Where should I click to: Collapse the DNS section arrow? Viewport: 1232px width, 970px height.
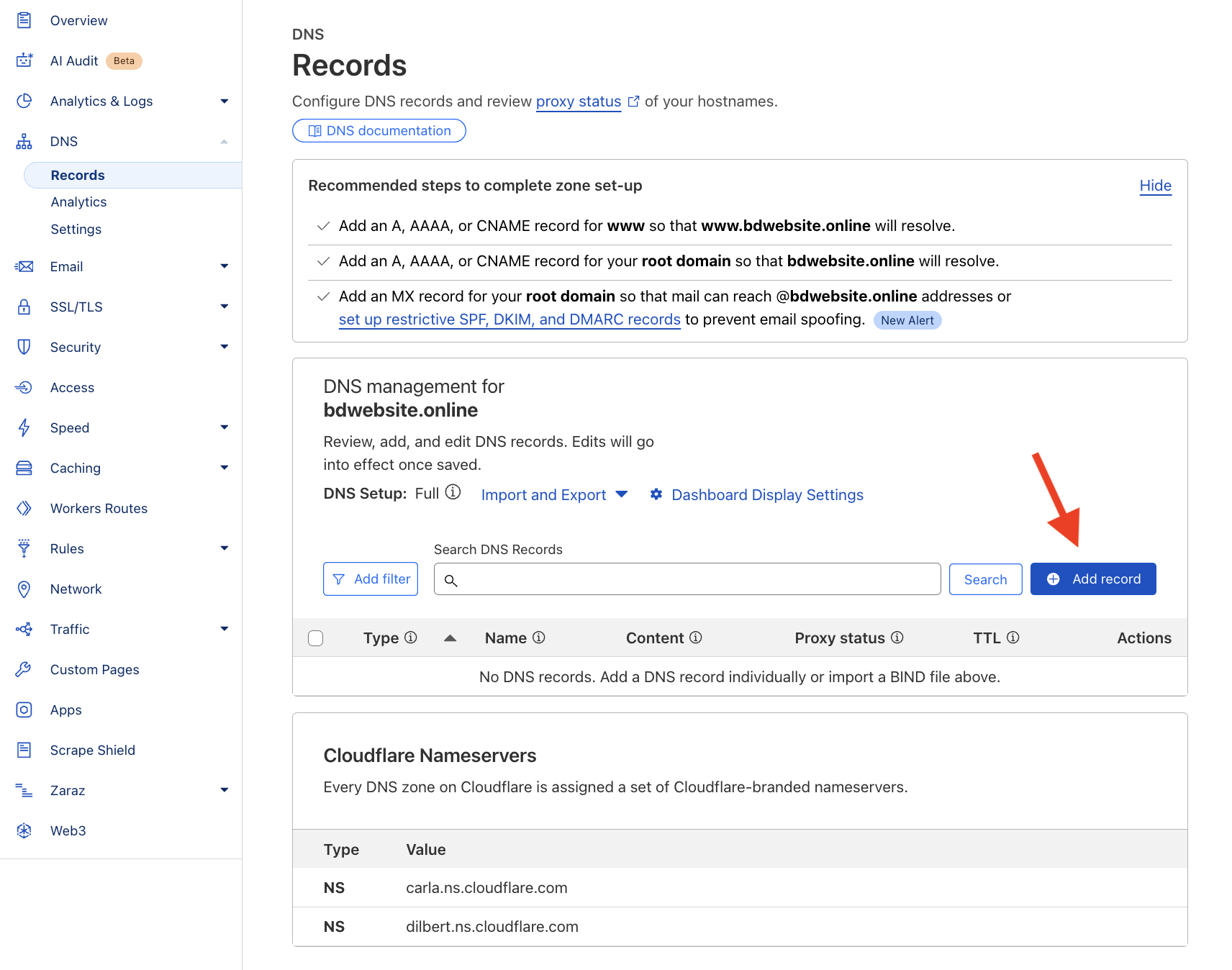point(225,142)
